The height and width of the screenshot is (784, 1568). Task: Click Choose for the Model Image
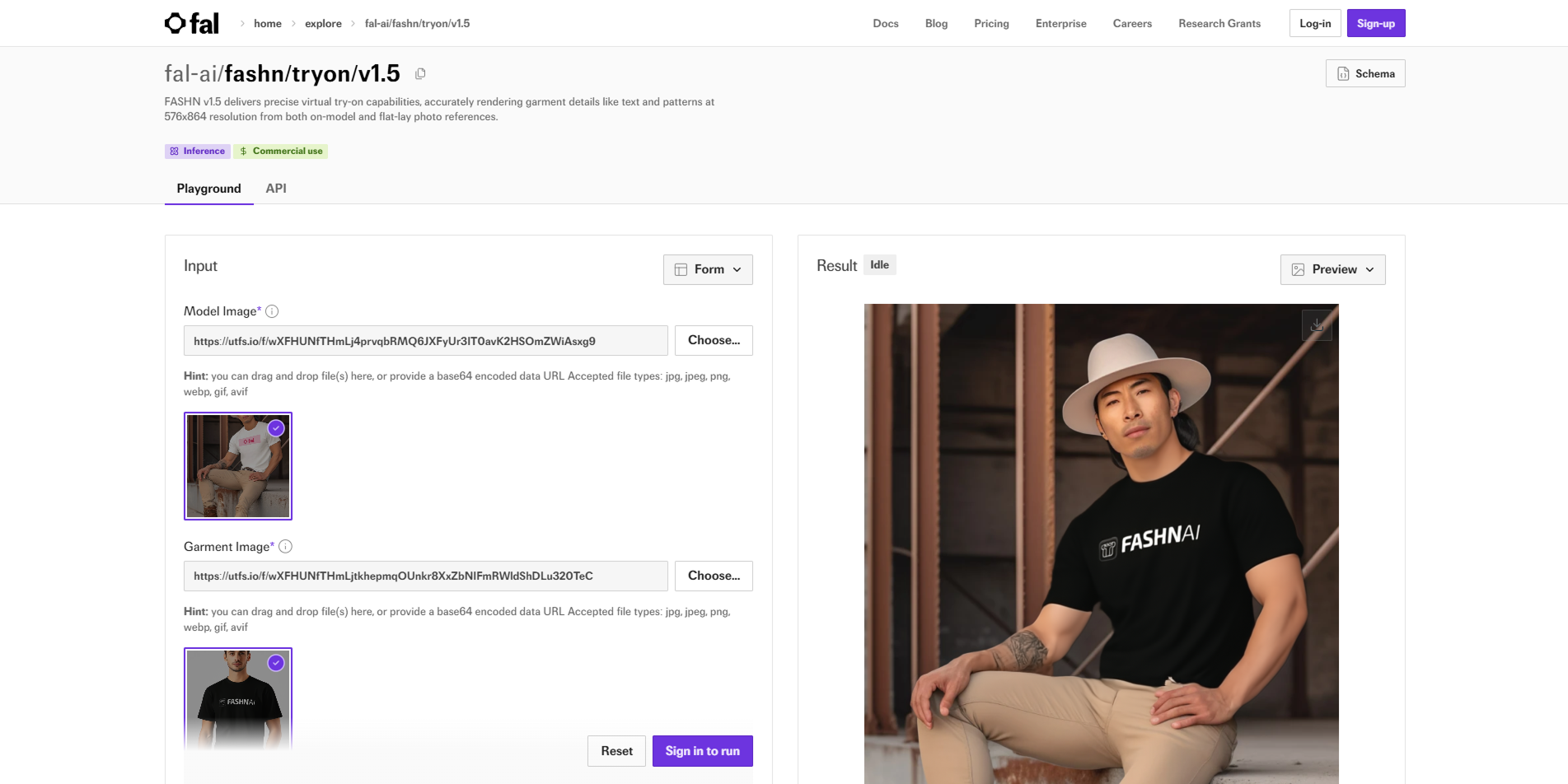point(714,340)
